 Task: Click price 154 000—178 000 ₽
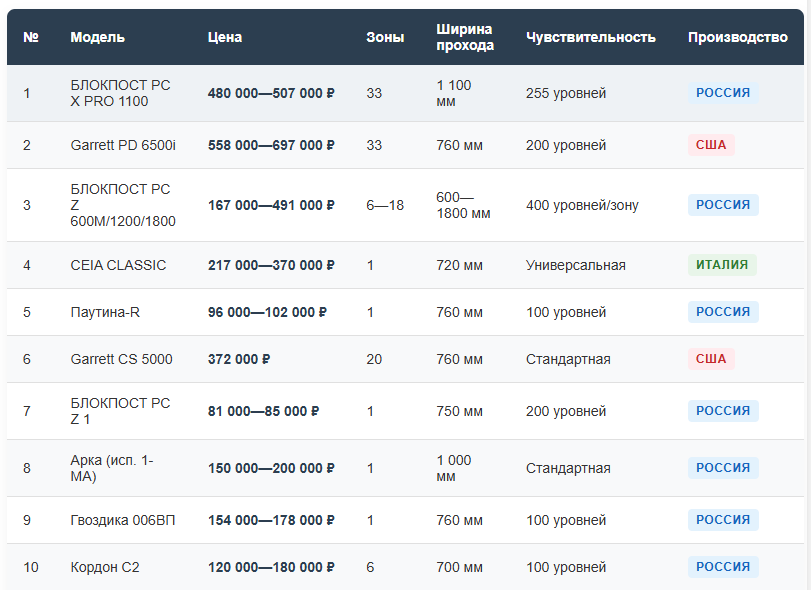(x=271, y=520)
